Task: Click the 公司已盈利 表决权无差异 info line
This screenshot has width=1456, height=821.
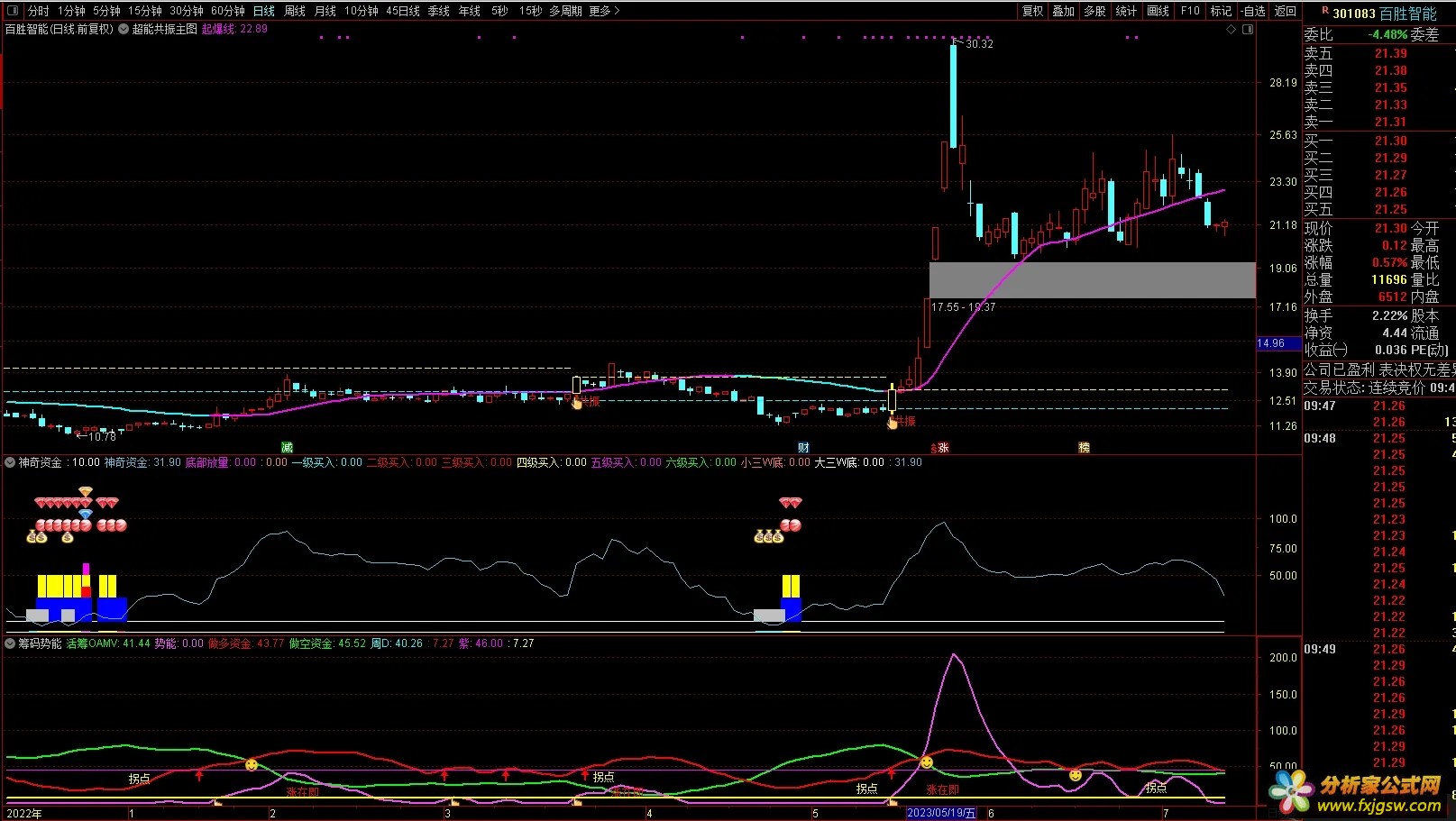Action: pos(1378,369)
